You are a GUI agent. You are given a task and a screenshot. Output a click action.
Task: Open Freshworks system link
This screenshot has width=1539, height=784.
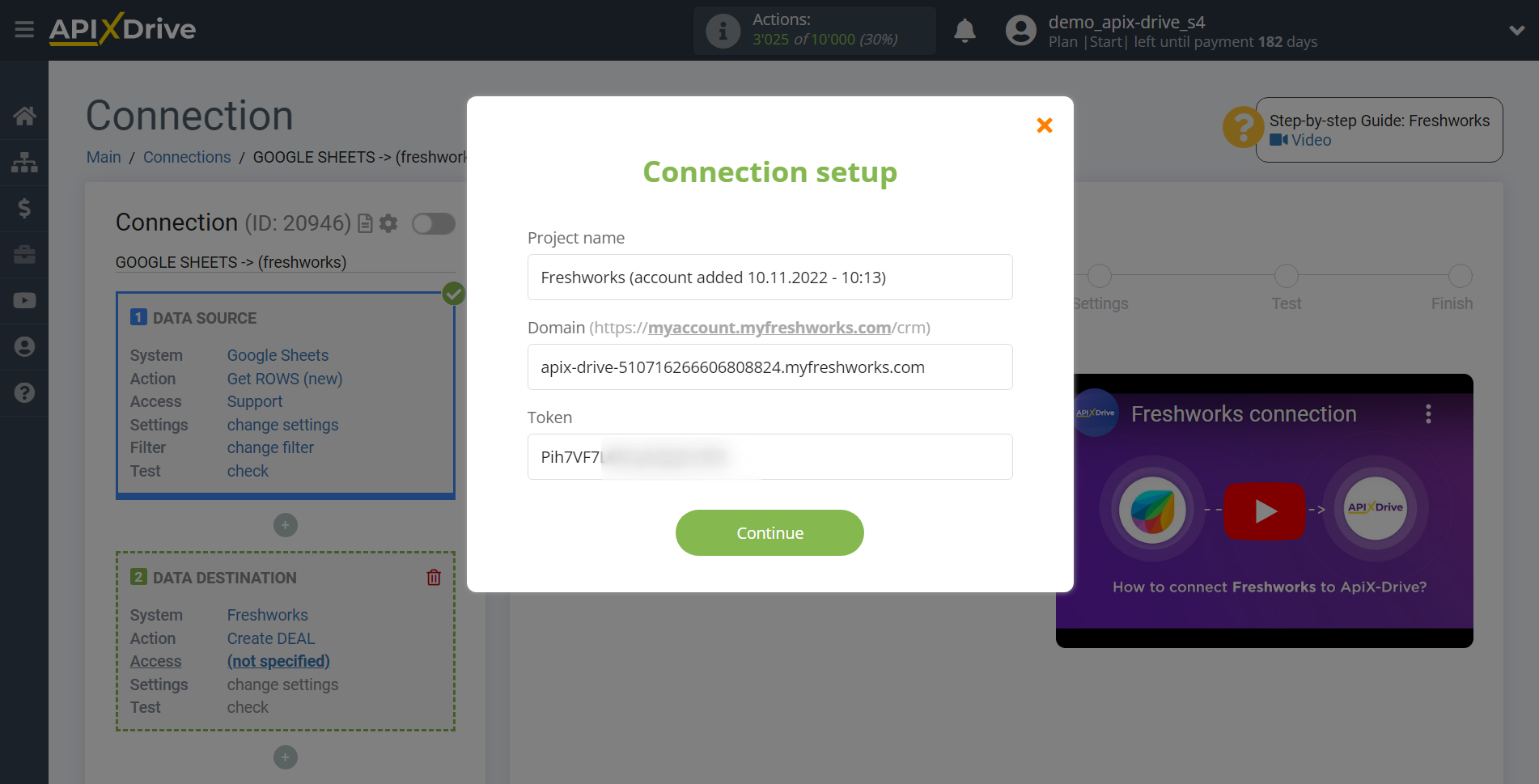tap(268, 615)
